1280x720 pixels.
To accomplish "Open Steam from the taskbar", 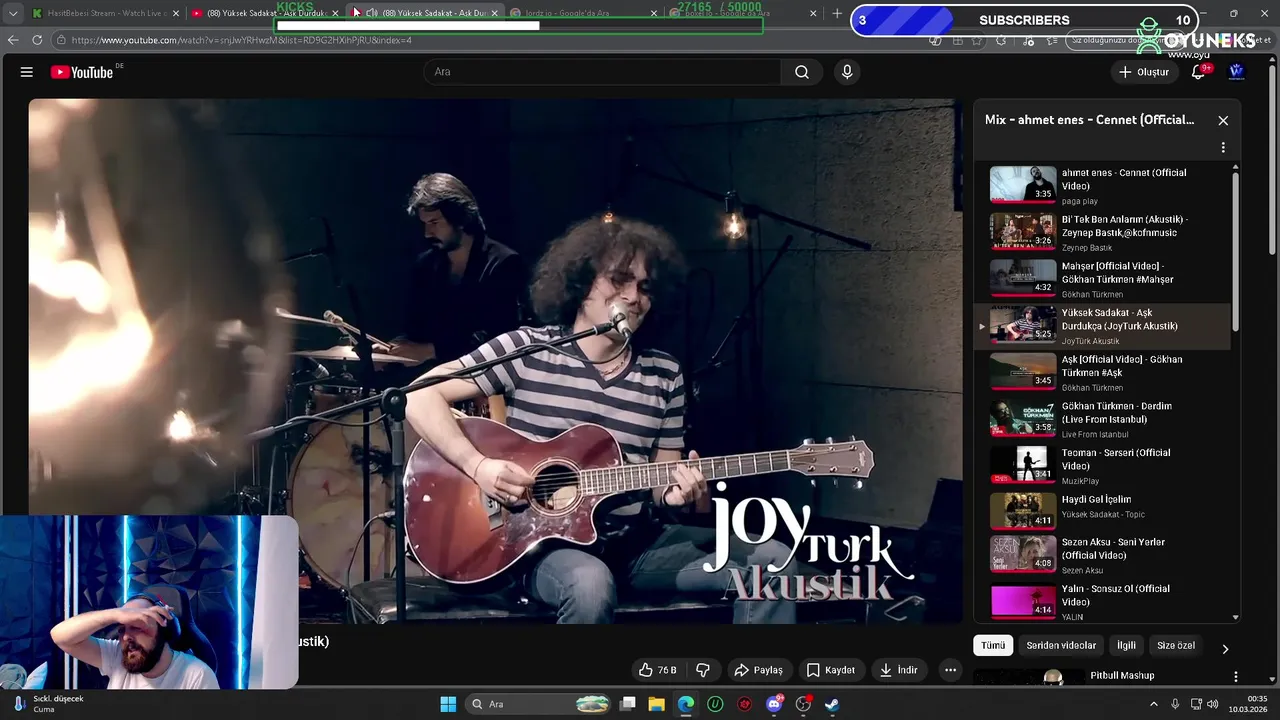I will (x=832, y=704).
